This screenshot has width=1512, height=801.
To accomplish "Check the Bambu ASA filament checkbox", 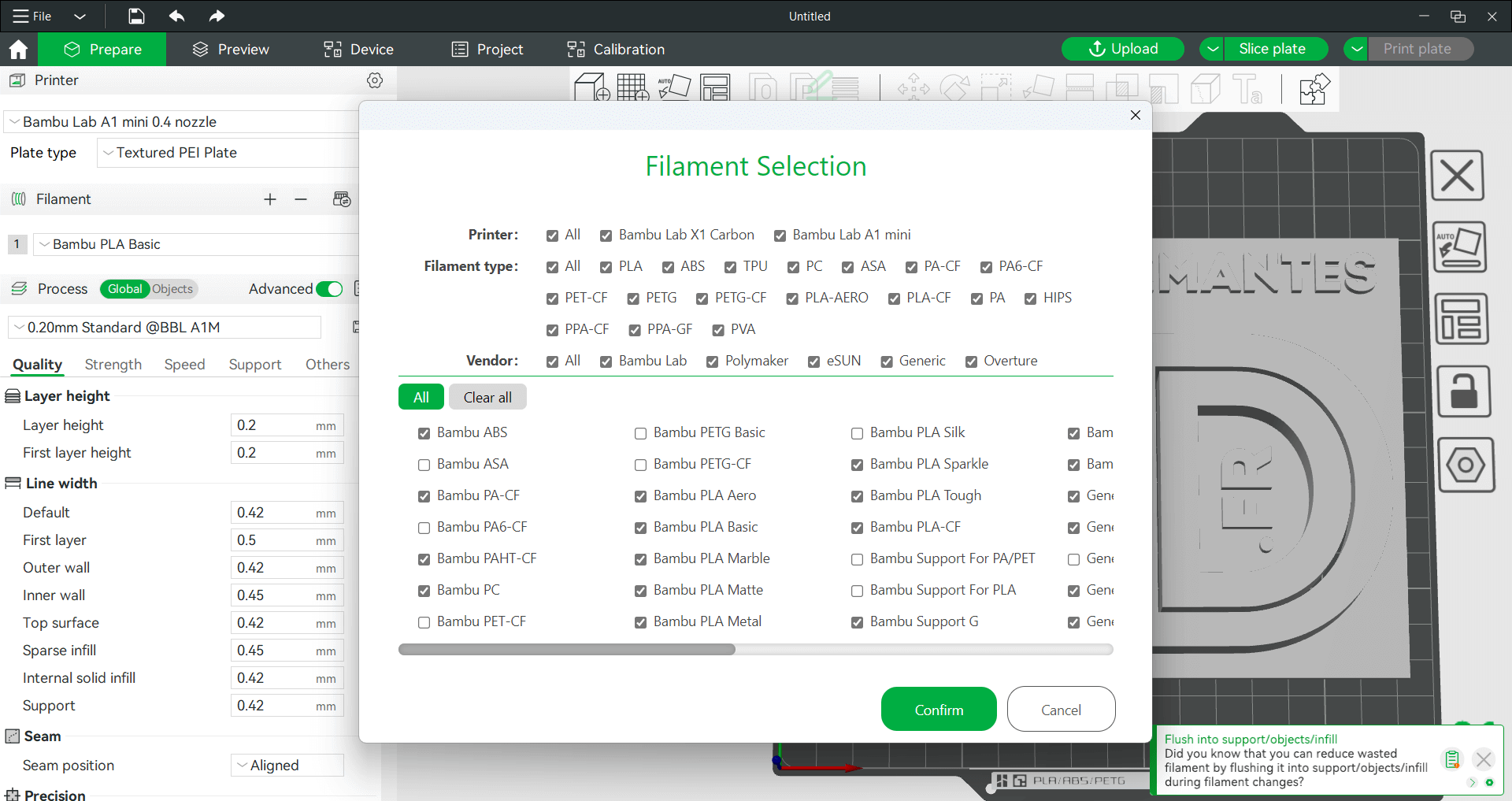I will (424, 465).
